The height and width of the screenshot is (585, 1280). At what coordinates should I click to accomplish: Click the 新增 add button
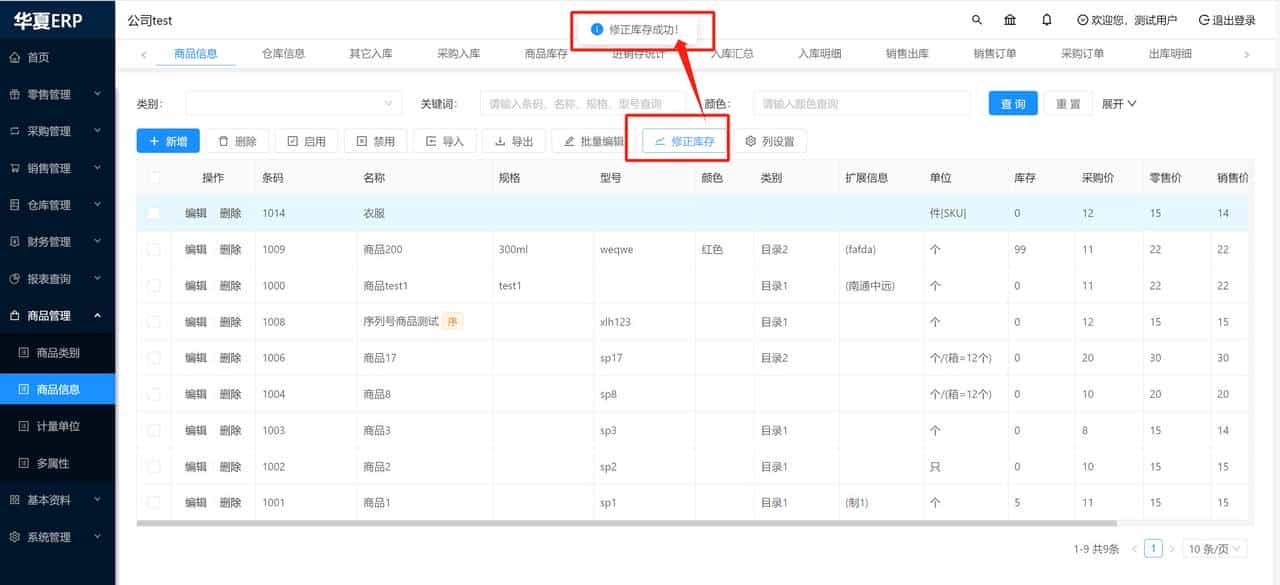pyautogui.click(x=167, y=141)
